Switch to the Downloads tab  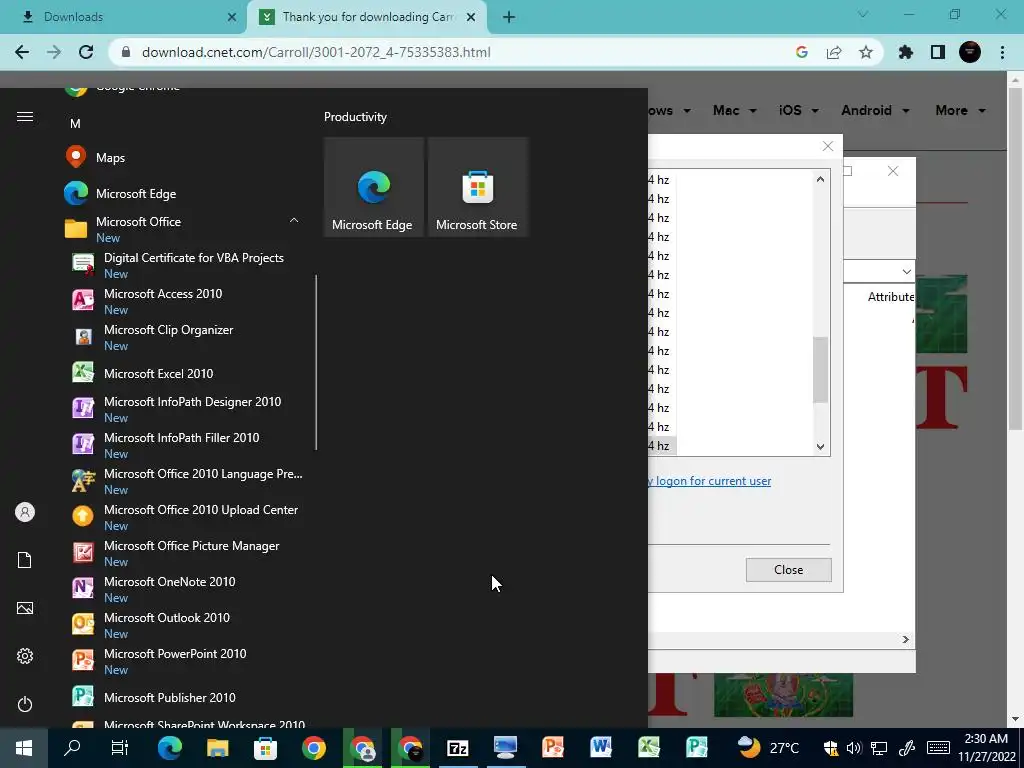(124, 17)
